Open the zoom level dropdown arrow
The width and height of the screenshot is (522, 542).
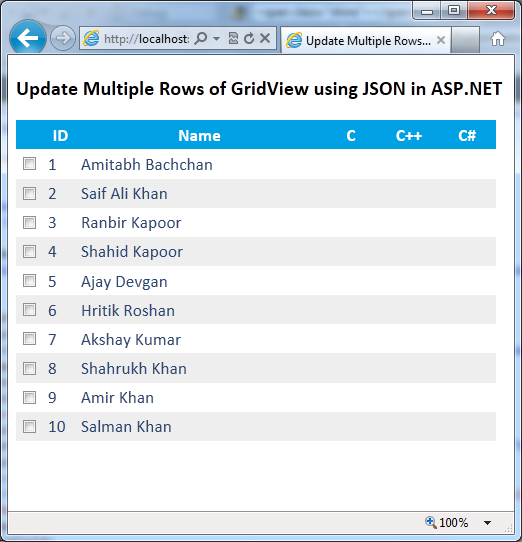click(487, 523)
